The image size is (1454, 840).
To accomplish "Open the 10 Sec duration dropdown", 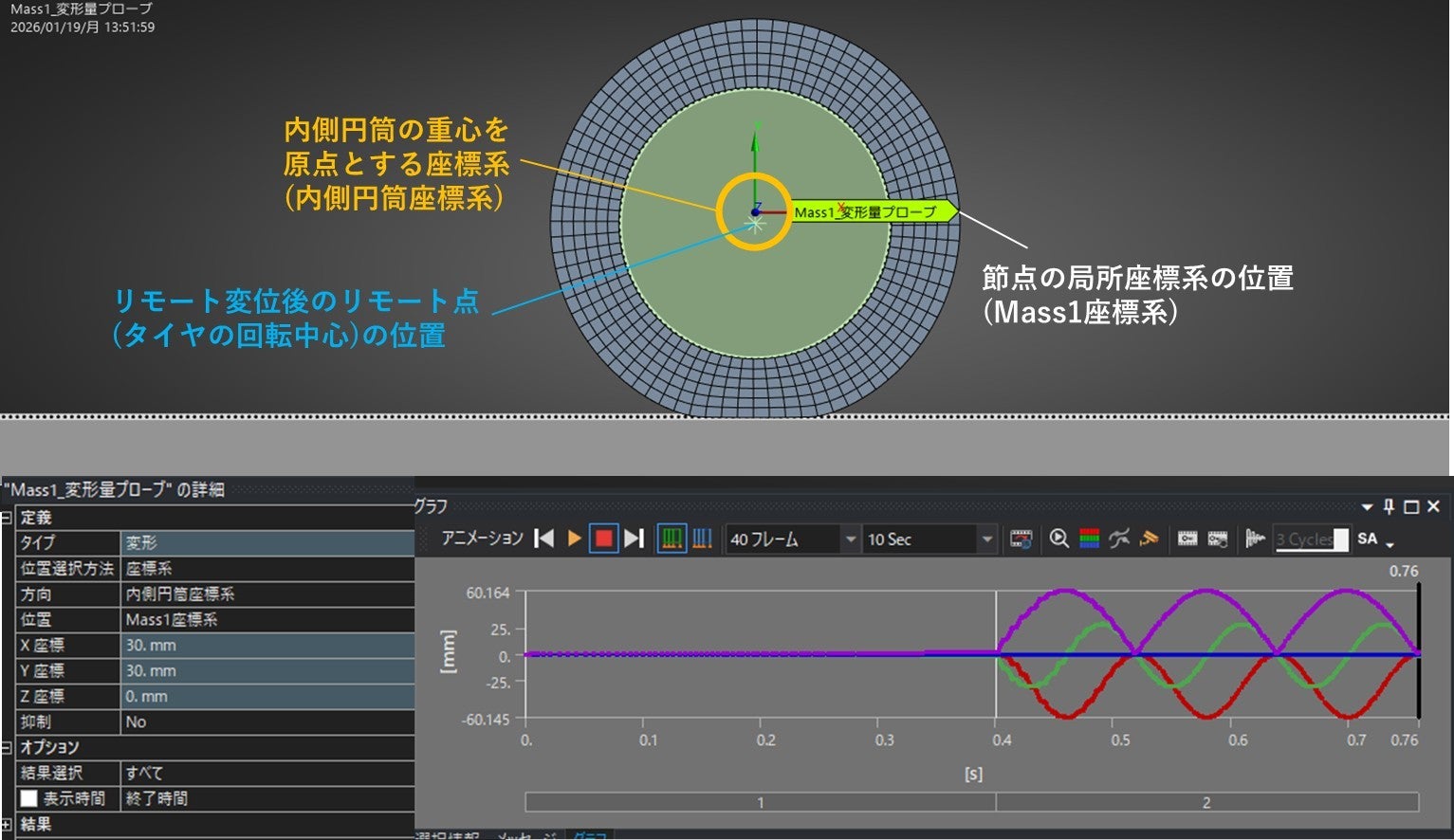I will point(986,539).
